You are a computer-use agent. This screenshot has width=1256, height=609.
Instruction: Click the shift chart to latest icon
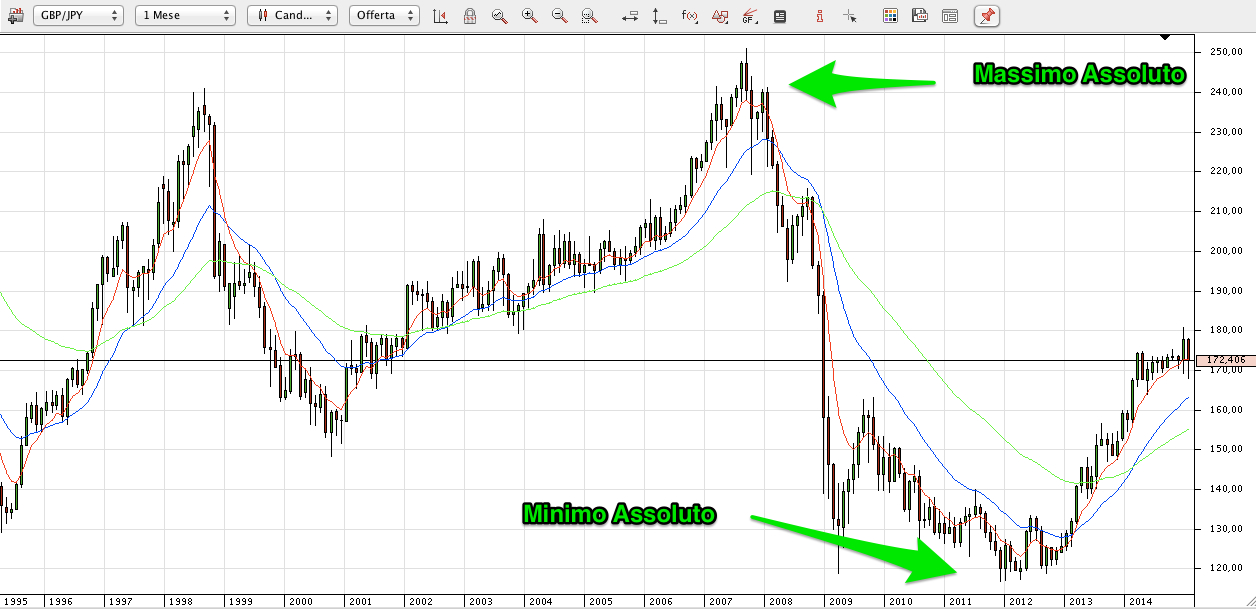440,15
